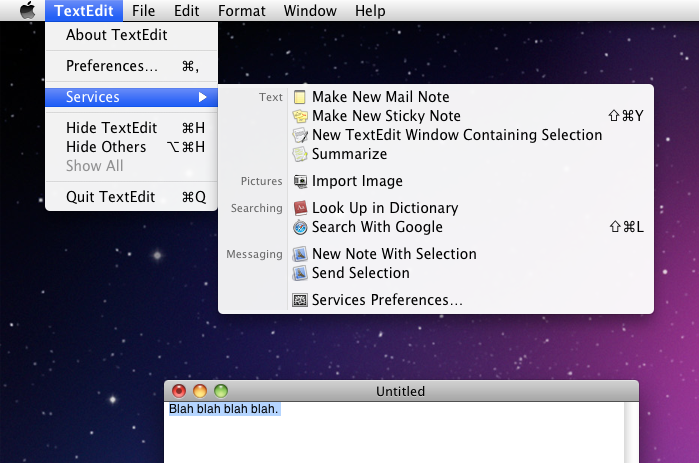Open the TextEdit application menu
The image size is (699, 463).
84,10
